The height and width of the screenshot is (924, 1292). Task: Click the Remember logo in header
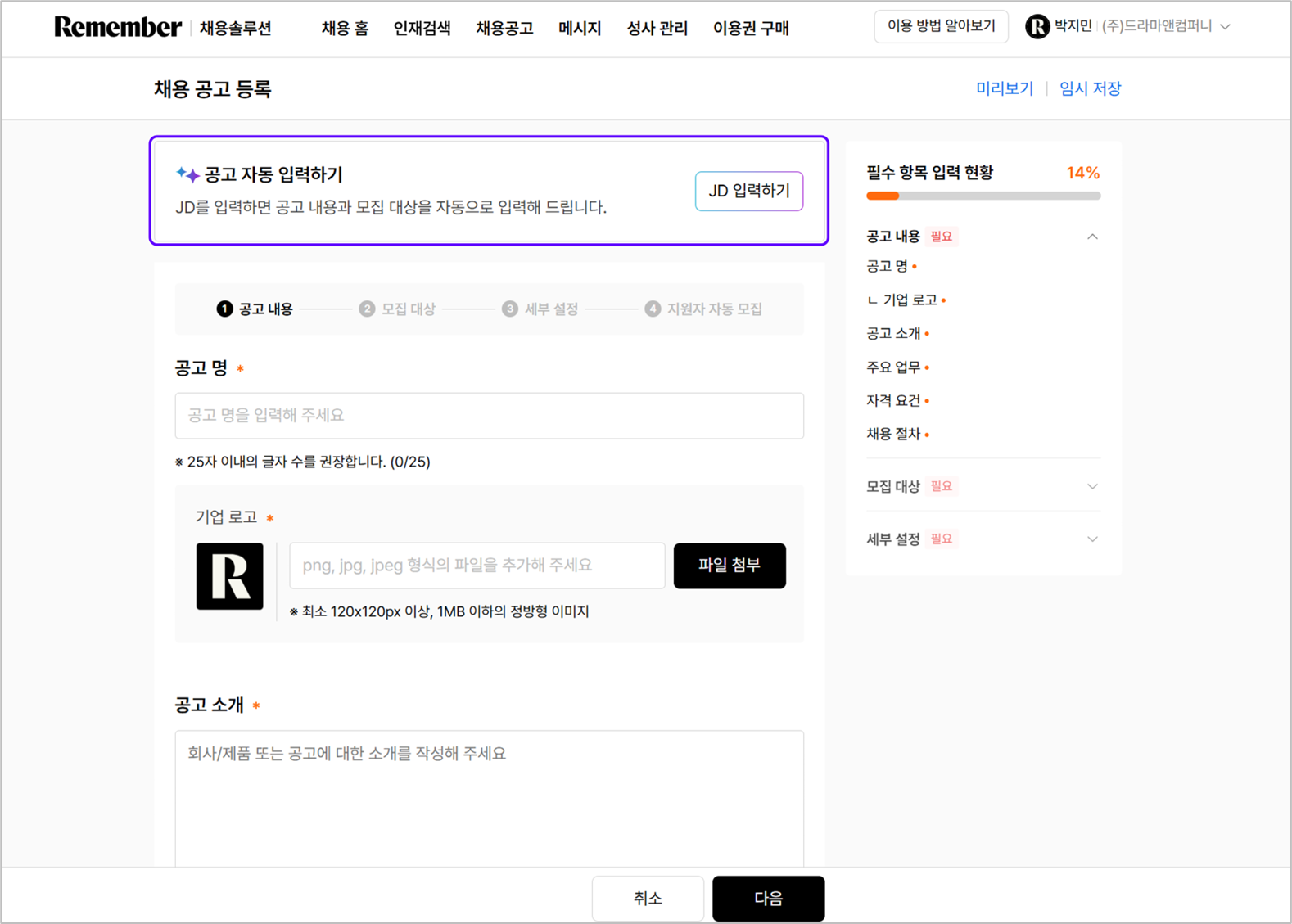pyautogui.click(x=118, y=27)
